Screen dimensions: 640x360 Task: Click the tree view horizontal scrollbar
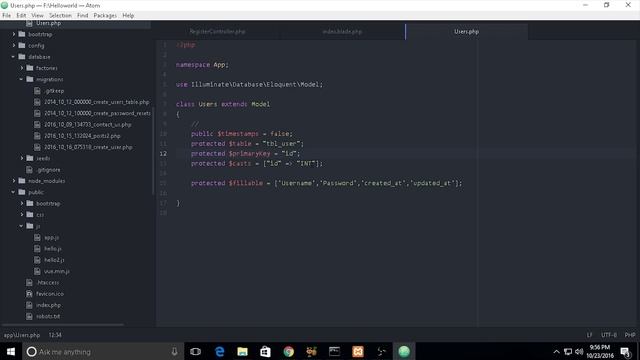63,325
